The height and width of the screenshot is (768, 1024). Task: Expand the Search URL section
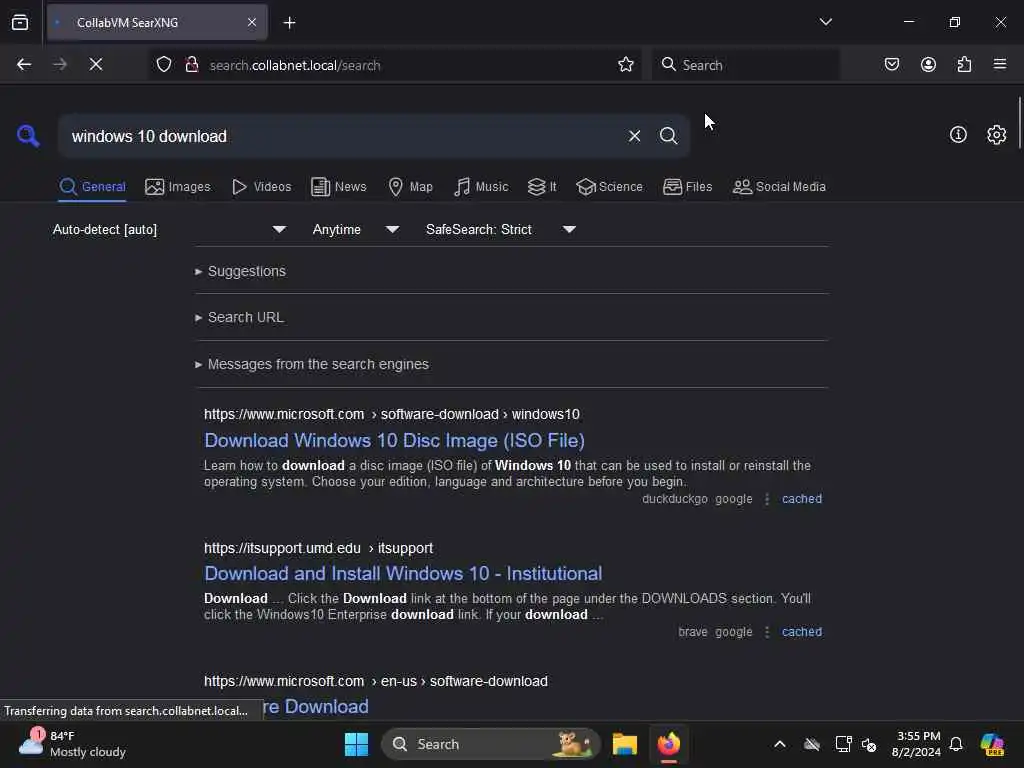pyautogui.click(x=239, y=317)
